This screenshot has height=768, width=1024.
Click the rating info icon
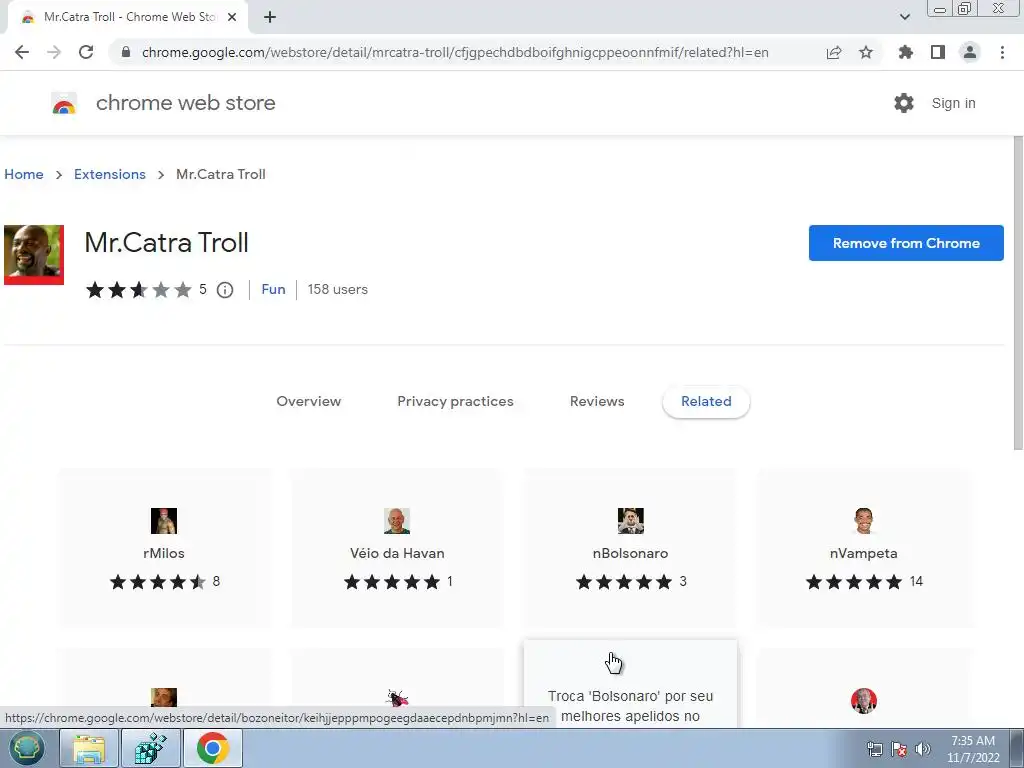tap(225, 290)
